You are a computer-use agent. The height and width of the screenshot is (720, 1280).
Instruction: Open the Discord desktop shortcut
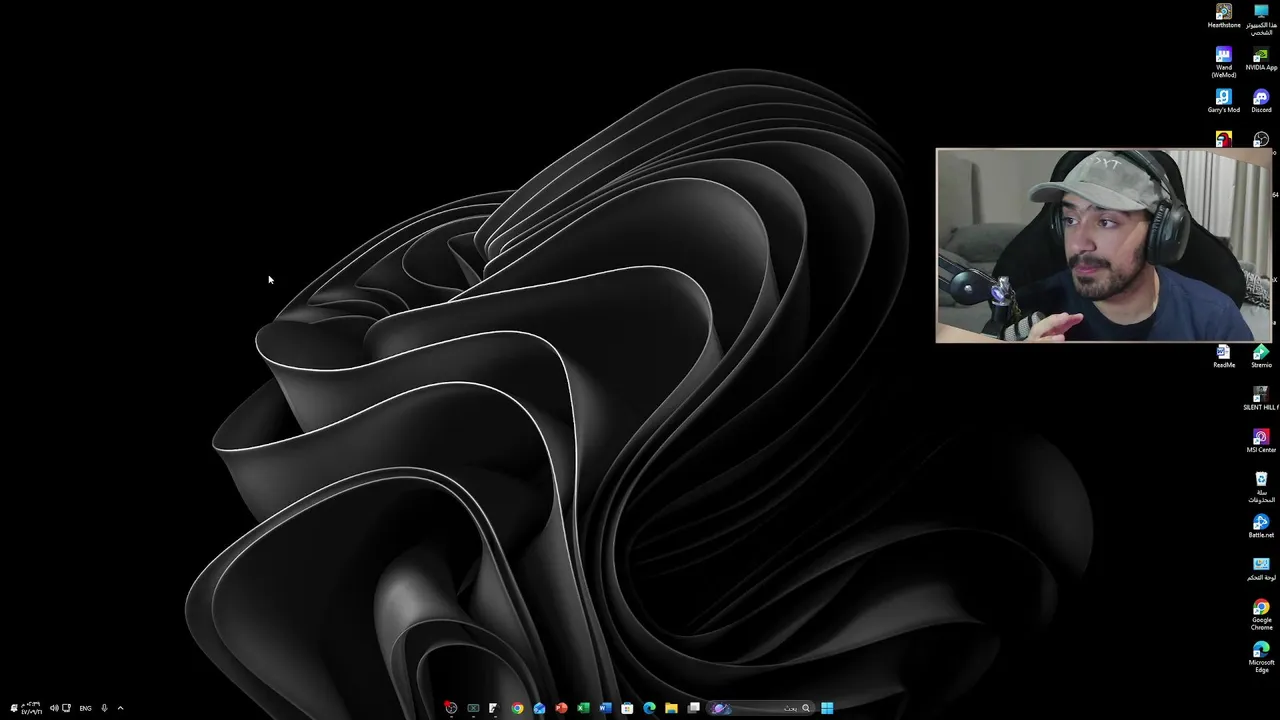coord(1261,101)
